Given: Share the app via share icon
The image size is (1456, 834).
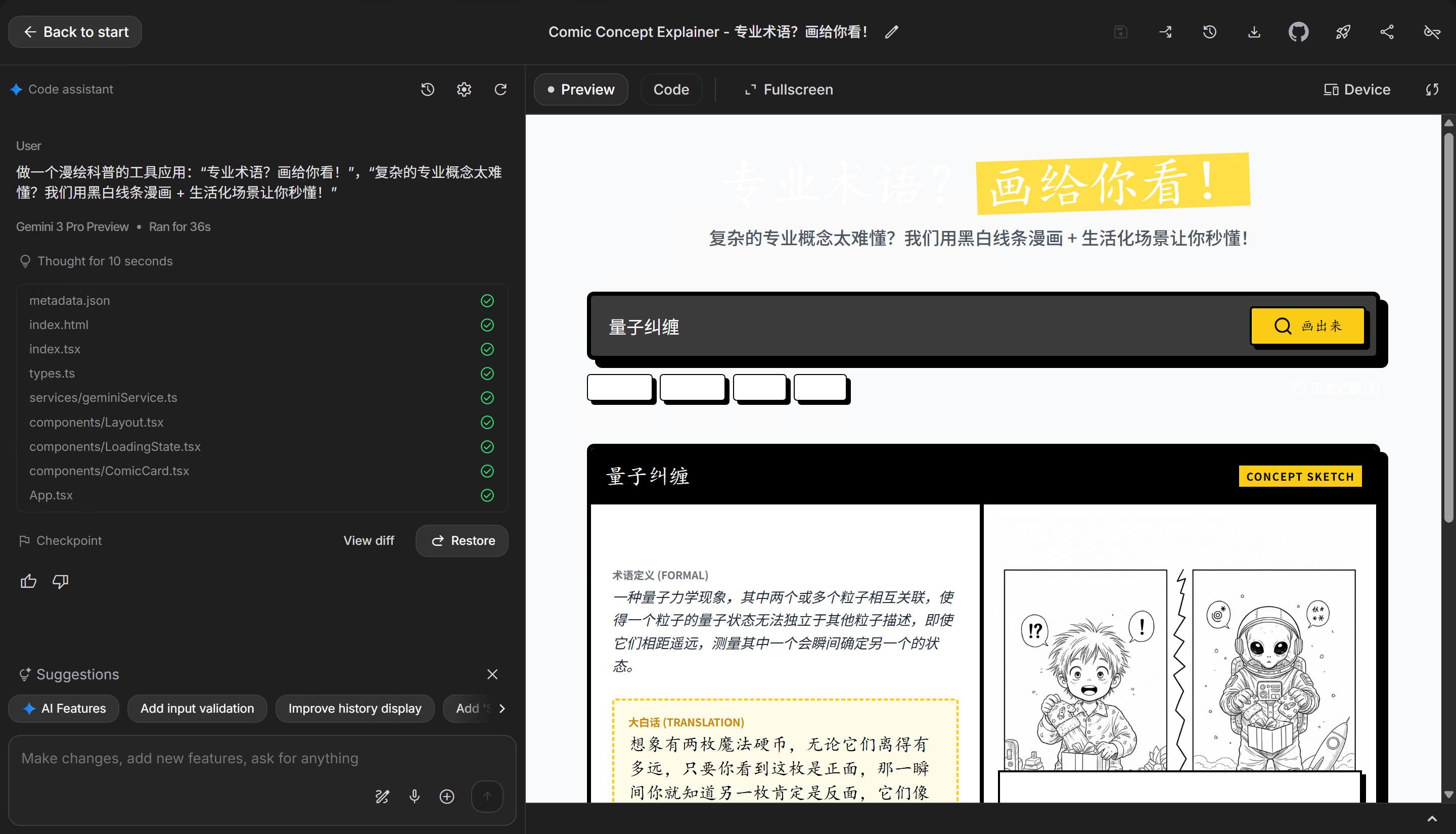Looking at the screenshot, I should pyautogui.click(x=1387, y=32).
